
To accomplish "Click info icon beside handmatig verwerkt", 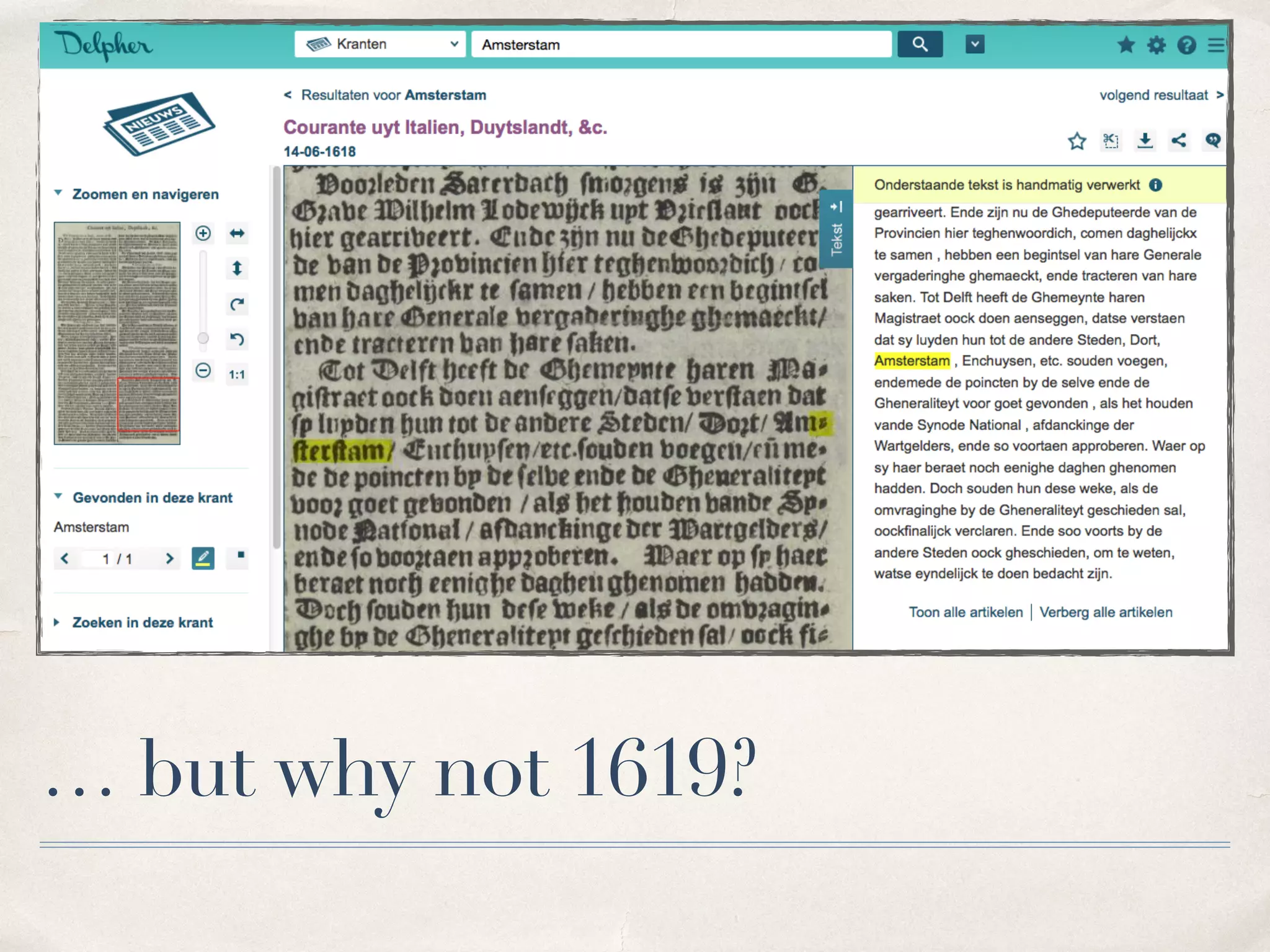I will pos(1155,185).
